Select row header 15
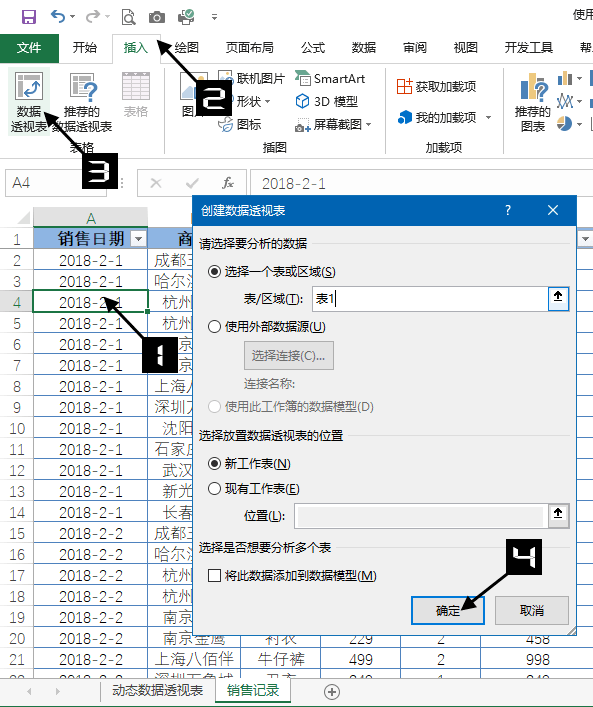This screenshot has height=707, width=593. tap(17, 534)
